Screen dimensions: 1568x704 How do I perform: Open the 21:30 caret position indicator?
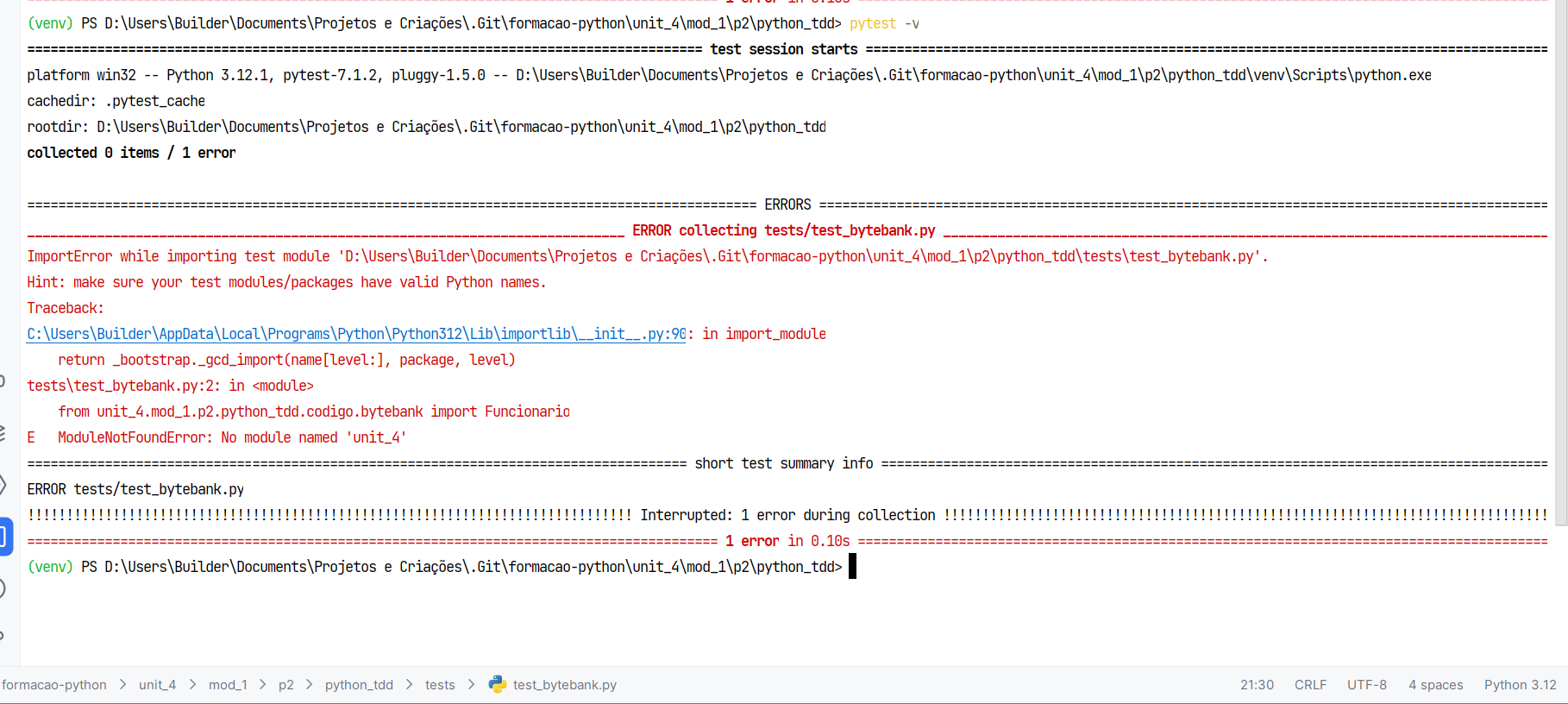tap(1257, 685)
